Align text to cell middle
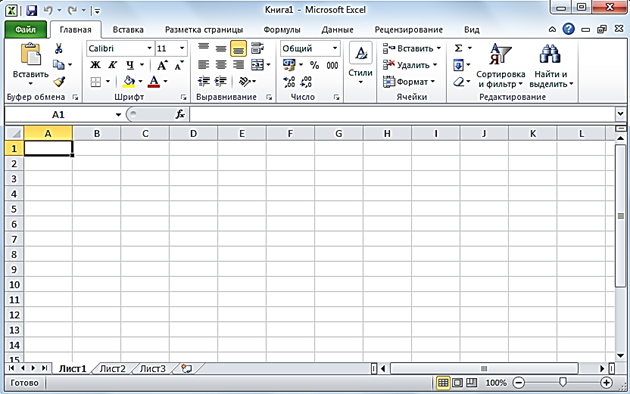 point(221,49)
